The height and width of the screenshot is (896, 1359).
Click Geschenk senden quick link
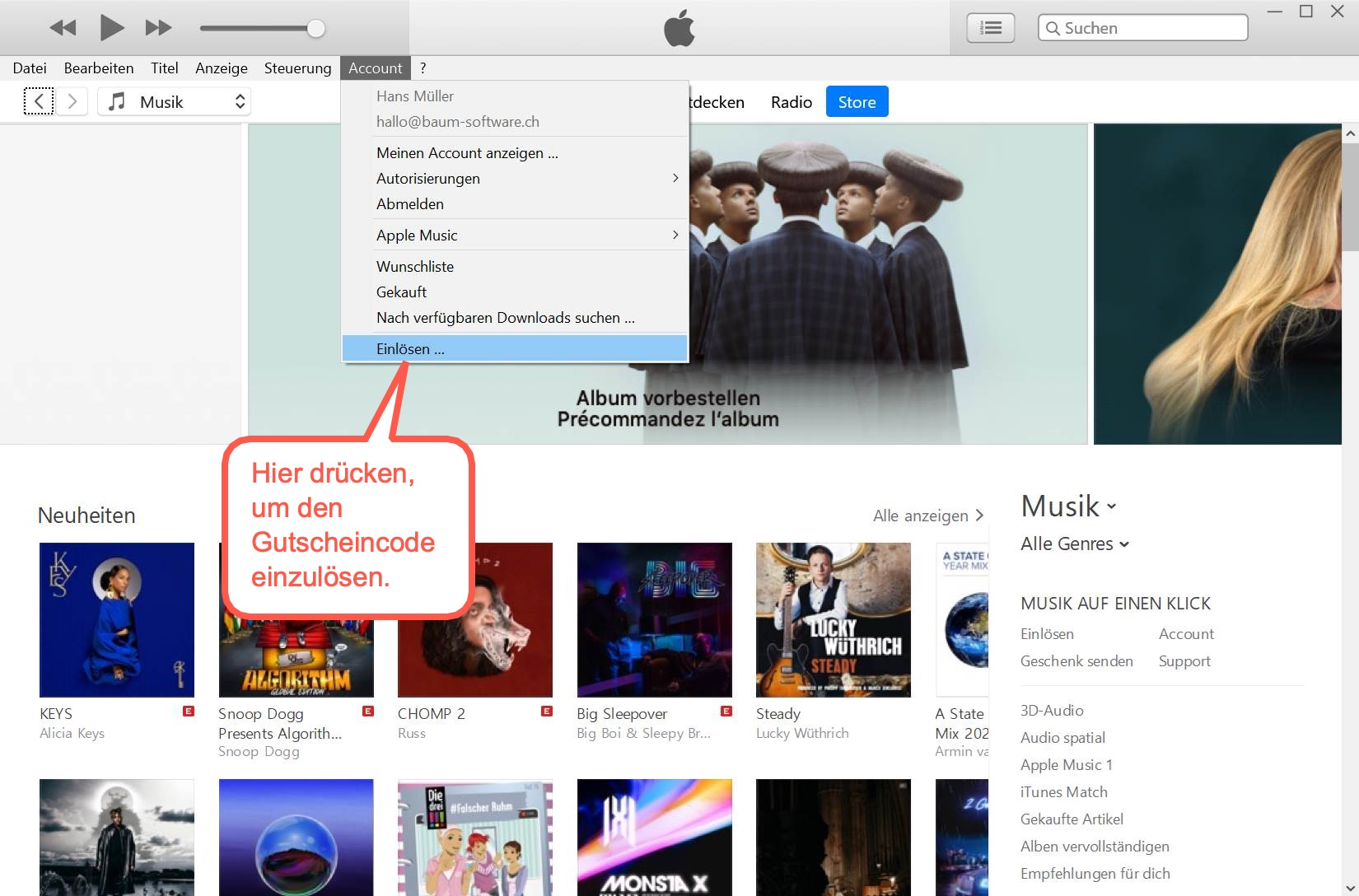point(1076,661)
